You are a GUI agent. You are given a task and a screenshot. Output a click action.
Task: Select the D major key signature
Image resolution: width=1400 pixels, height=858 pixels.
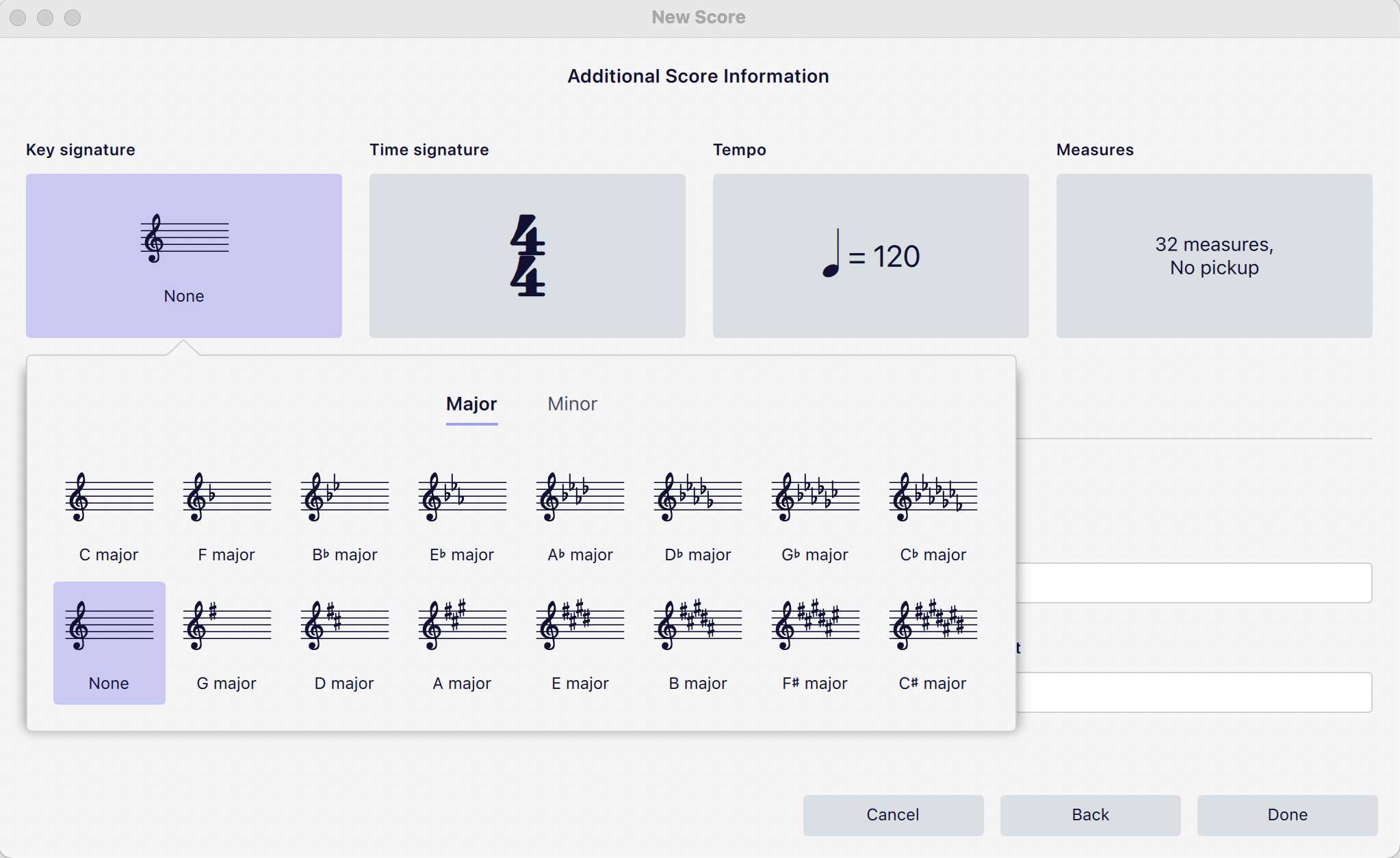pyautogui.click(x=343, y=643)
